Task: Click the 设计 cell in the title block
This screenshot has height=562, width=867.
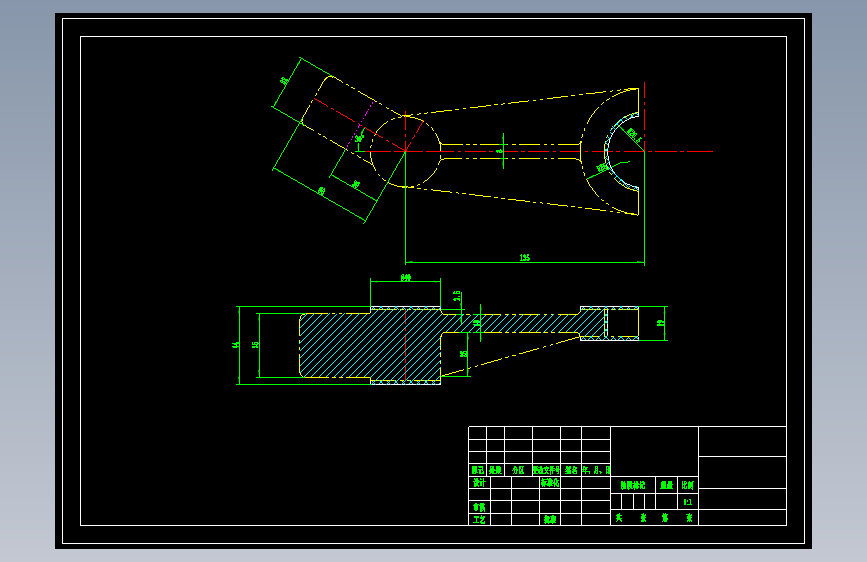Action: 479,482
